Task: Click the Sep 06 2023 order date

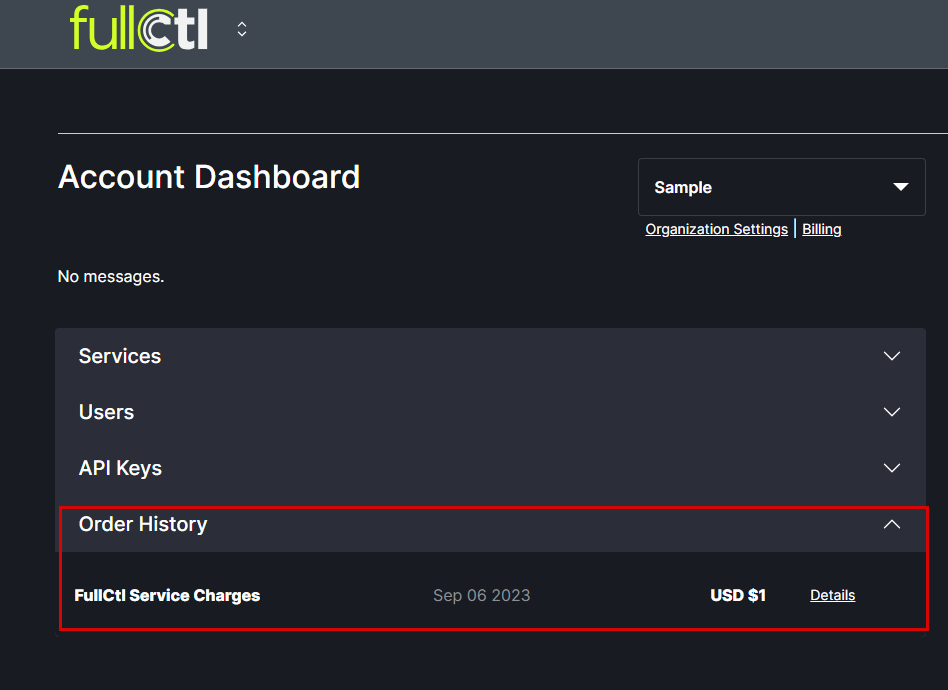Action: point(481,595)
